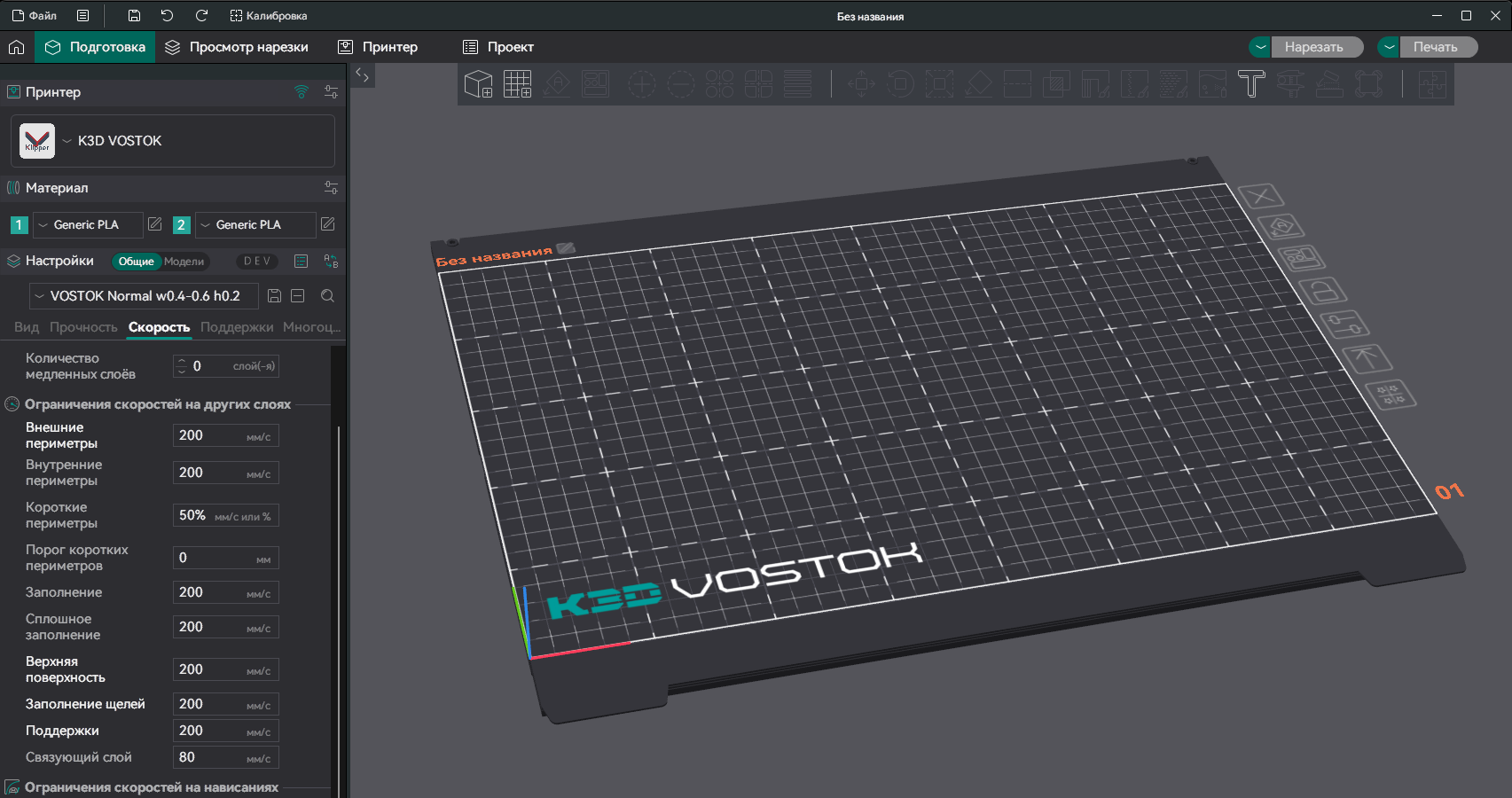Click the Короткие периметры 50% field
1512x798 pixels.
coord(226,515)
